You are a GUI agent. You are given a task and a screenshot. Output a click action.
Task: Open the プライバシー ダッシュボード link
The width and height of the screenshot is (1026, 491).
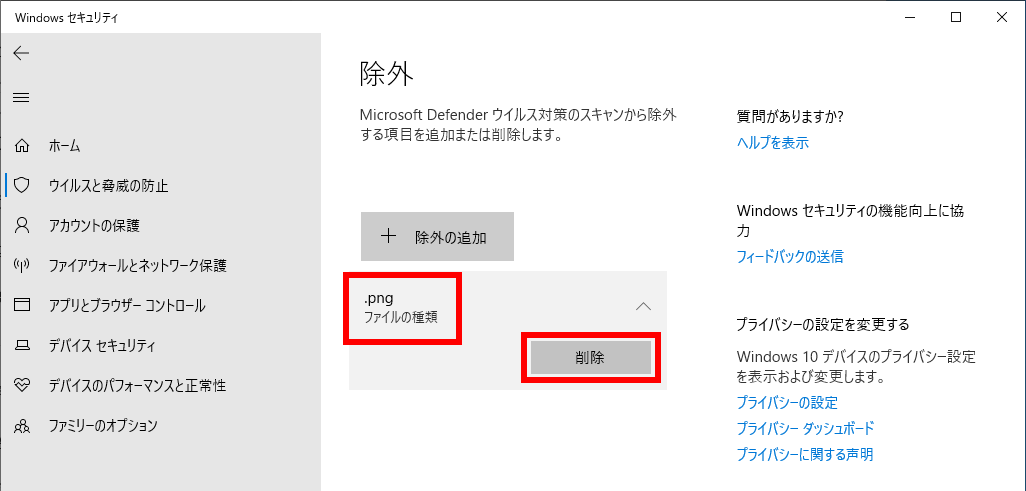(805, 429)
